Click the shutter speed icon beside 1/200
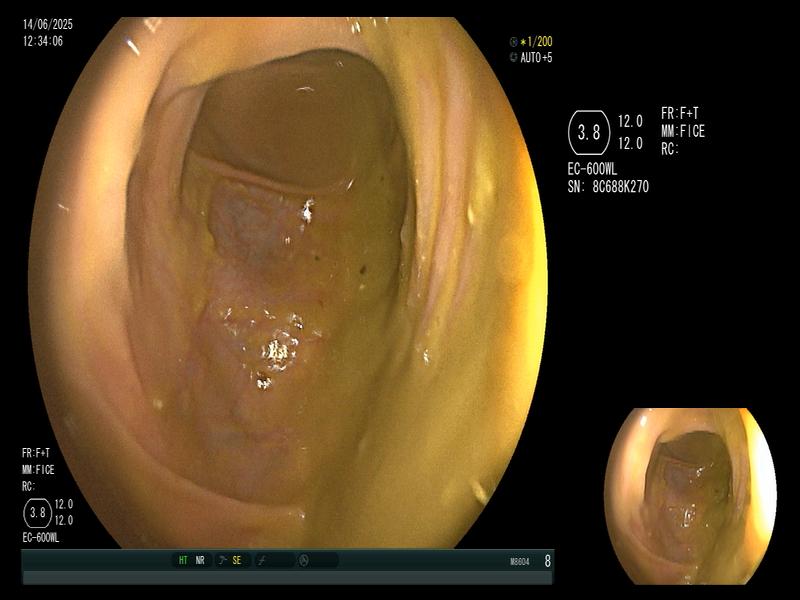This screenshot has height=600, width=800. tap(513, 42)
